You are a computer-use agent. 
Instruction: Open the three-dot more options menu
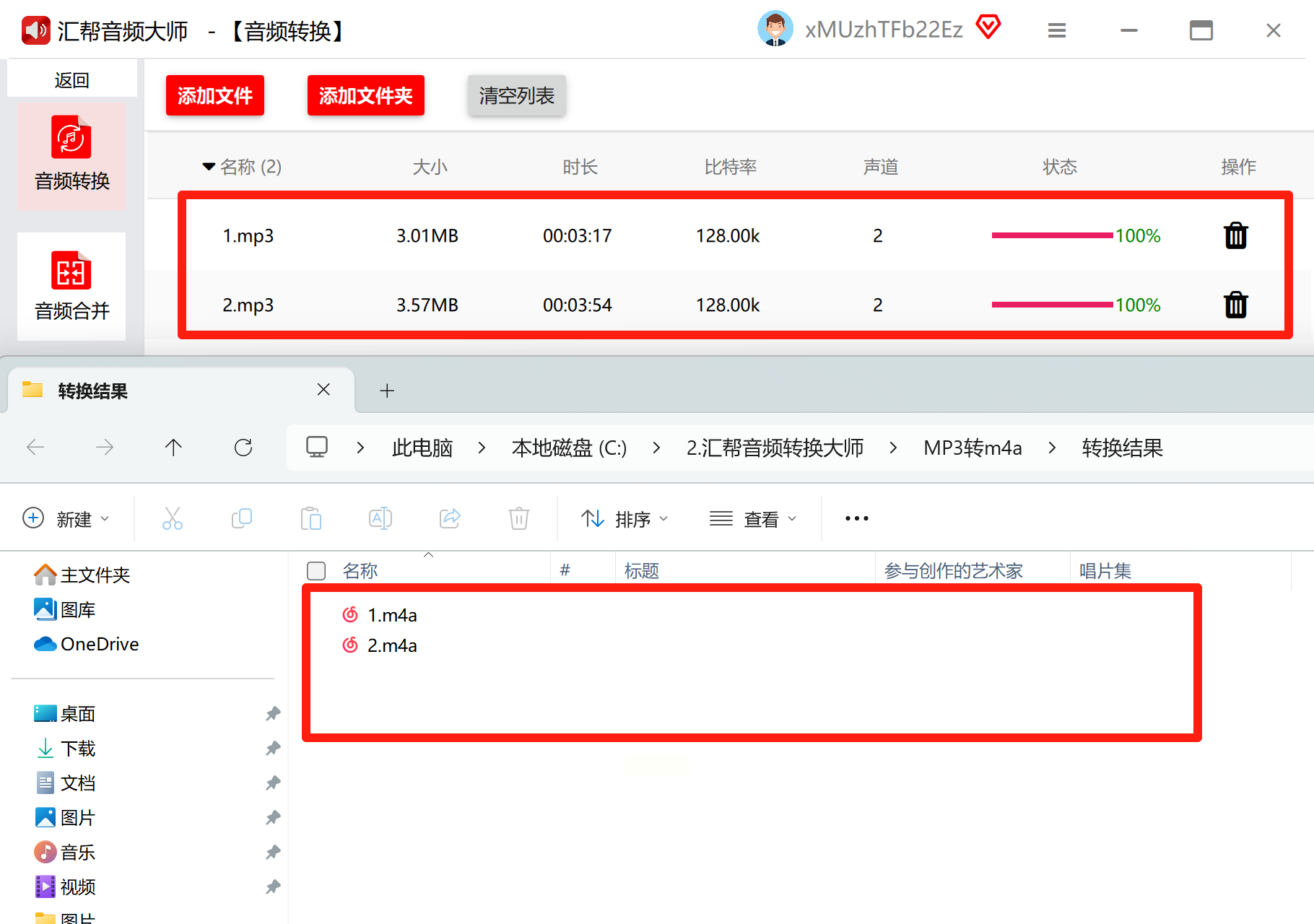[x=857, y=518]
